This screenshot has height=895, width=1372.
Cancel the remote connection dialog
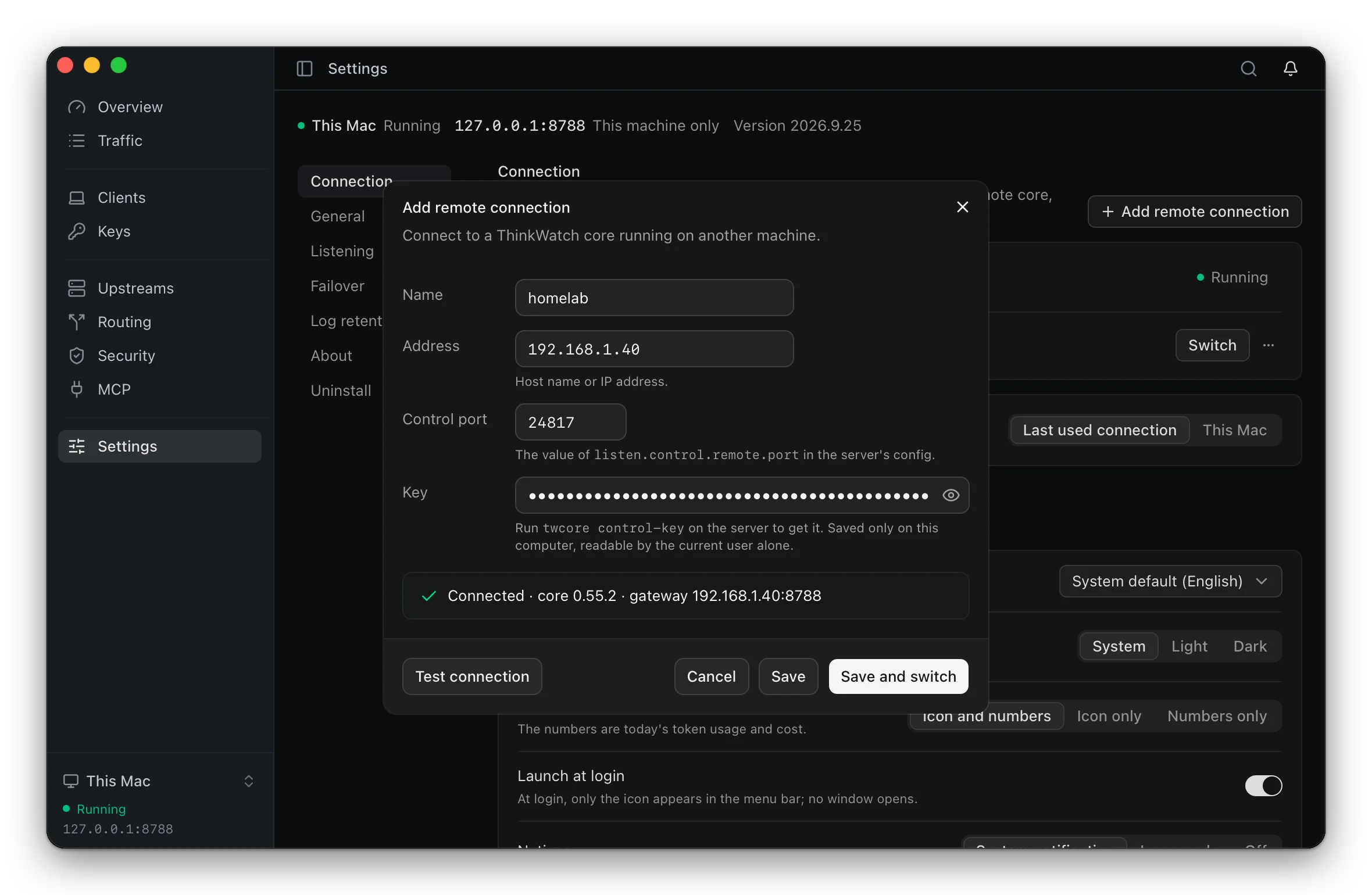(712, 676)
